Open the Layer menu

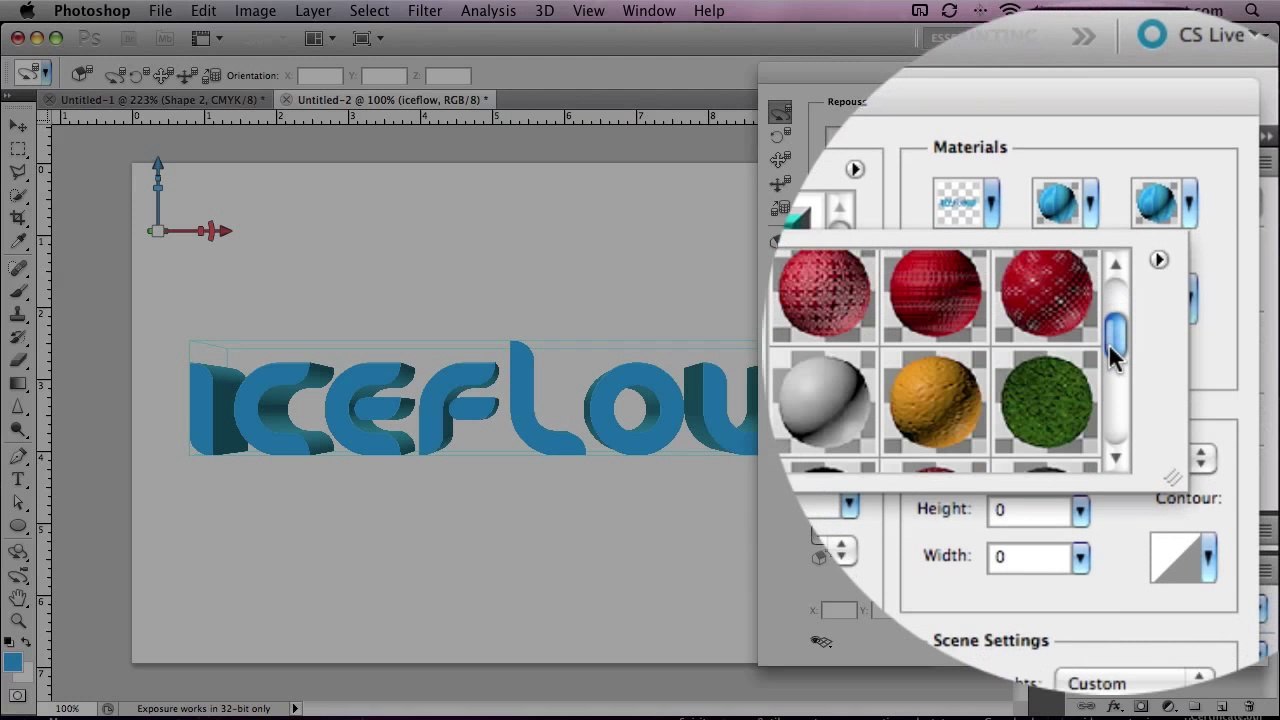313,11
